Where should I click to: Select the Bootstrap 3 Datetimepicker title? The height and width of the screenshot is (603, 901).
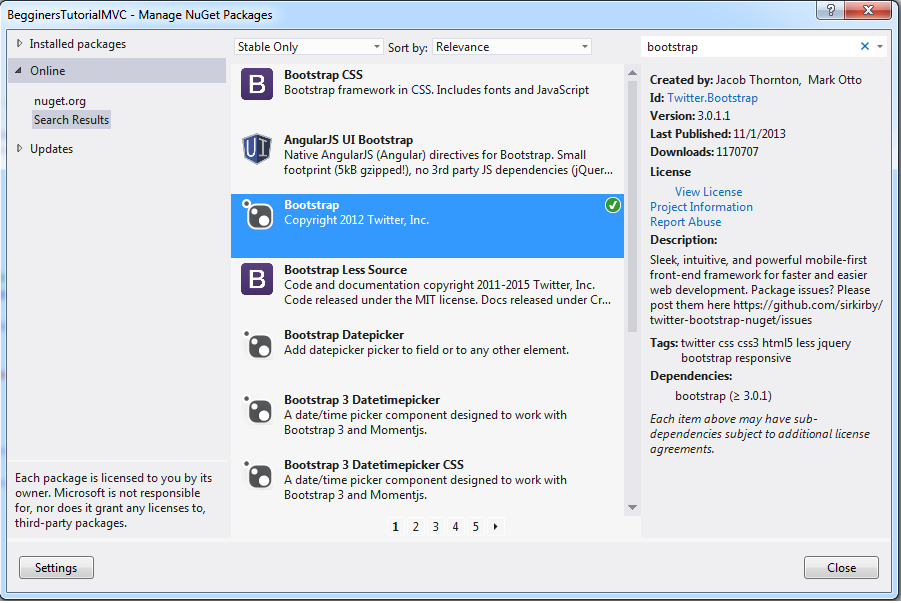click(x=362, y=400)
